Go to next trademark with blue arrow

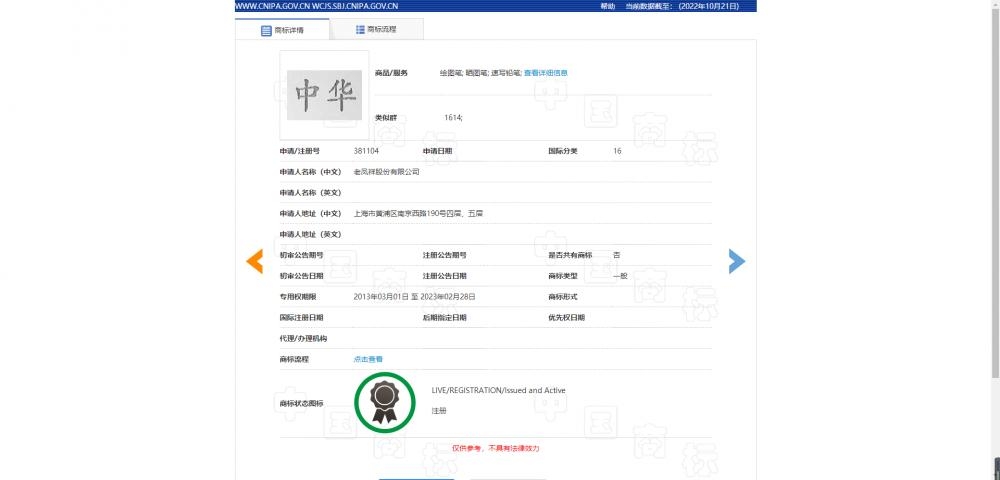pos(737,261)
